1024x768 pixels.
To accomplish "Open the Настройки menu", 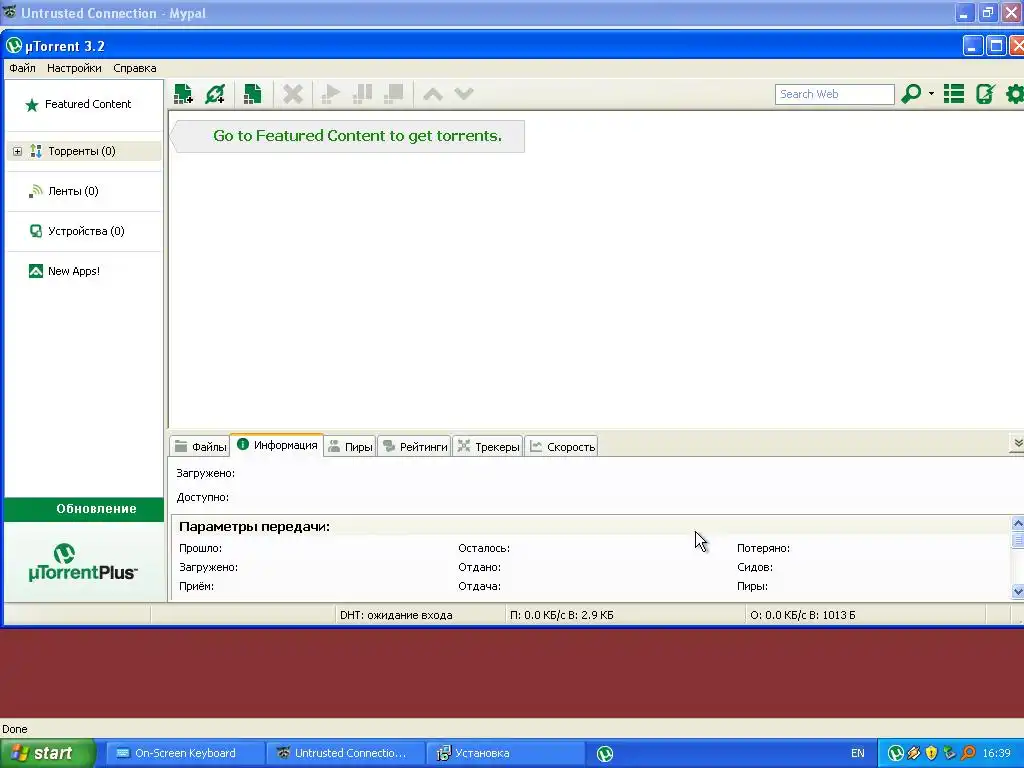I will 74,68.
